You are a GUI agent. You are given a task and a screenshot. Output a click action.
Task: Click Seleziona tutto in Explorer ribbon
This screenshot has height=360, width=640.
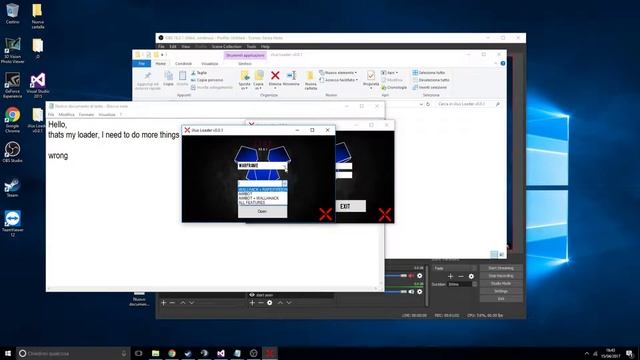pyautogui.click(x=429, y=73)
